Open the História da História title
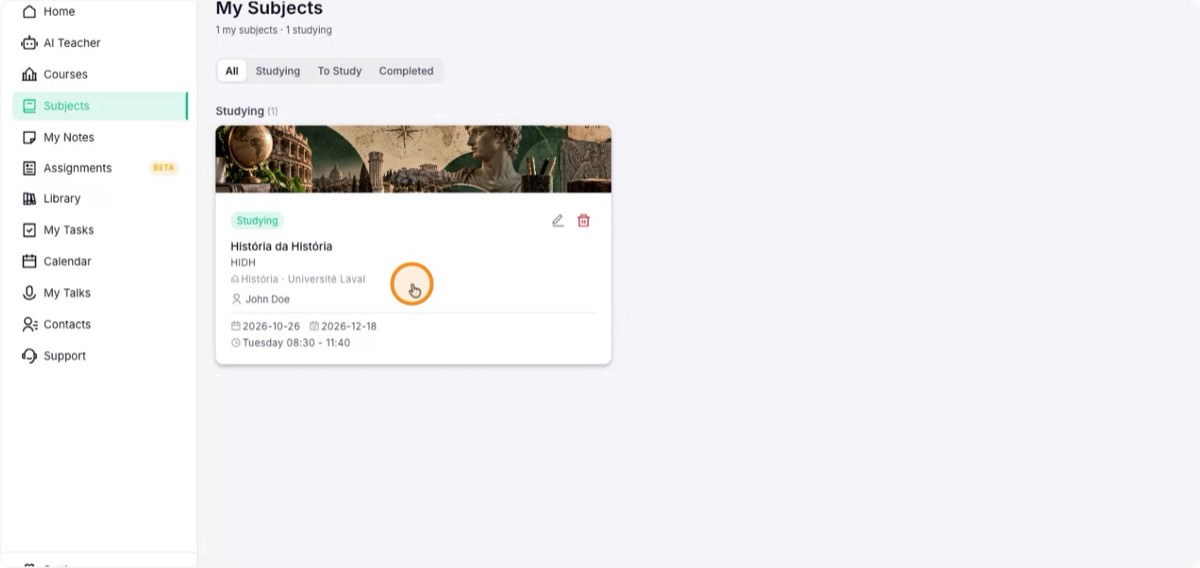 (x=281, y=246)
